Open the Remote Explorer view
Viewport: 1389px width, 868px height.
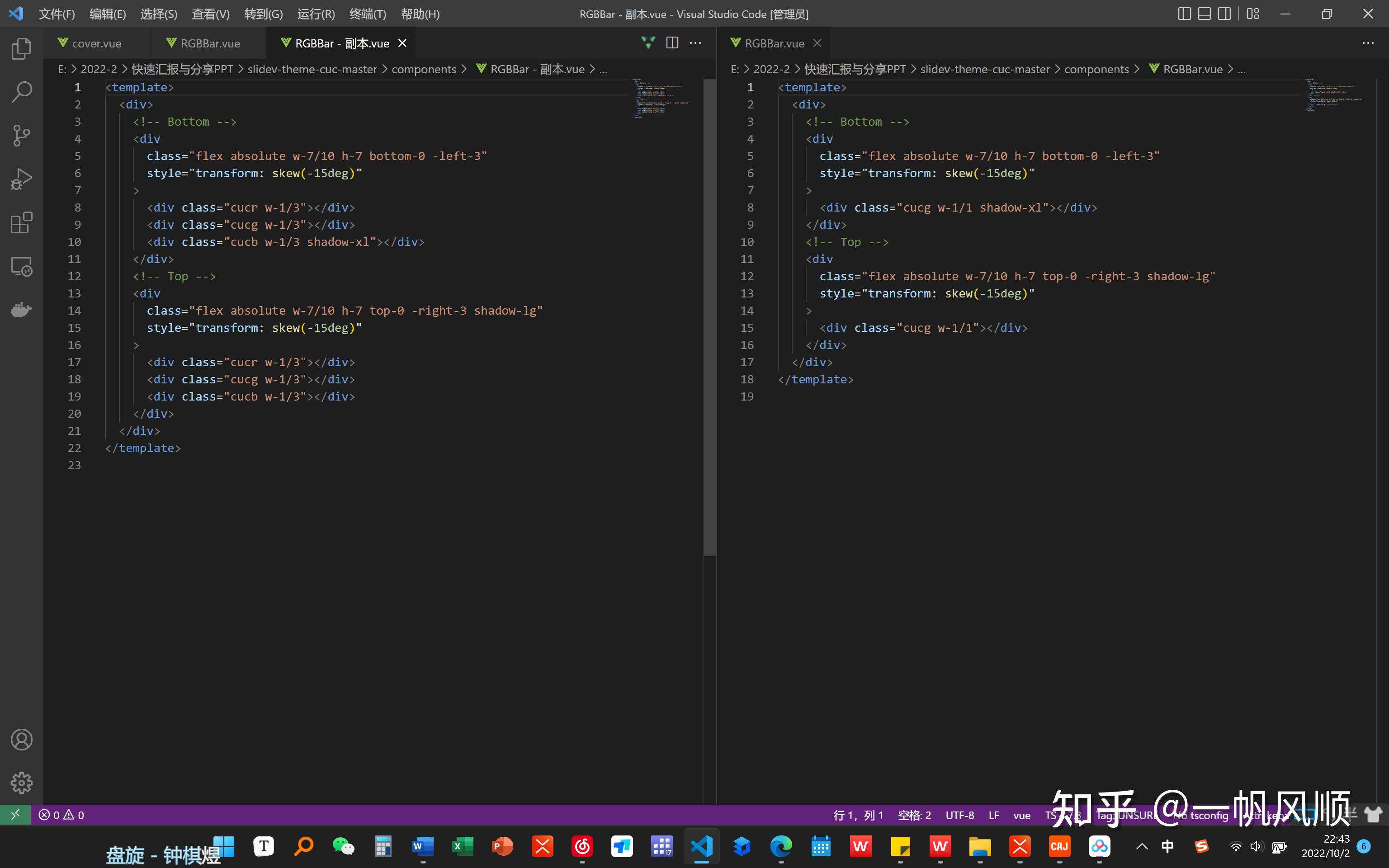click(x=21, y=266)
